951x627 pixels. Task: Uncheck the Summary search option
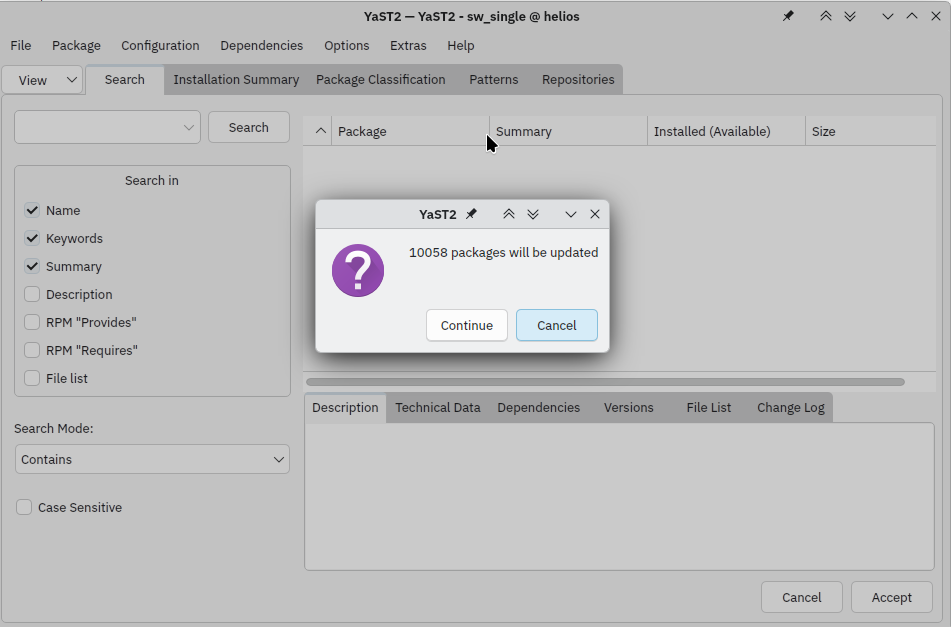(x=32, y=266)
